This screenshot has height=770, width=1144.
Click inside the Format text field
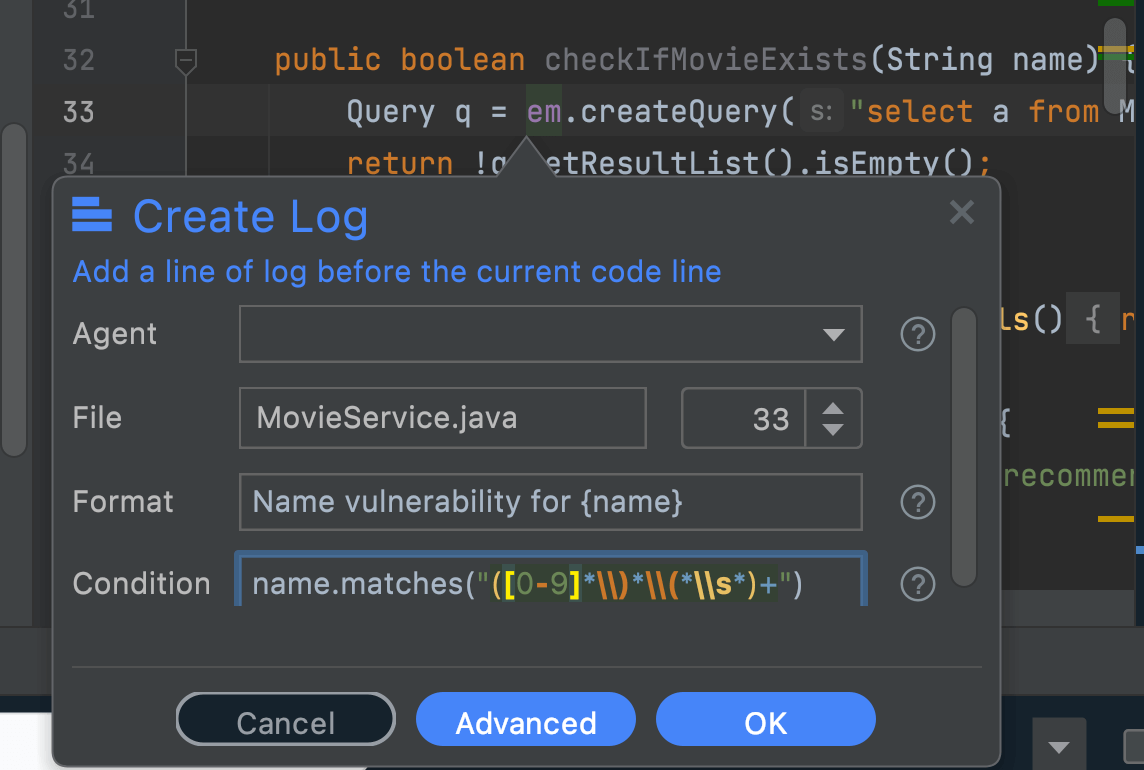(550, 502)
